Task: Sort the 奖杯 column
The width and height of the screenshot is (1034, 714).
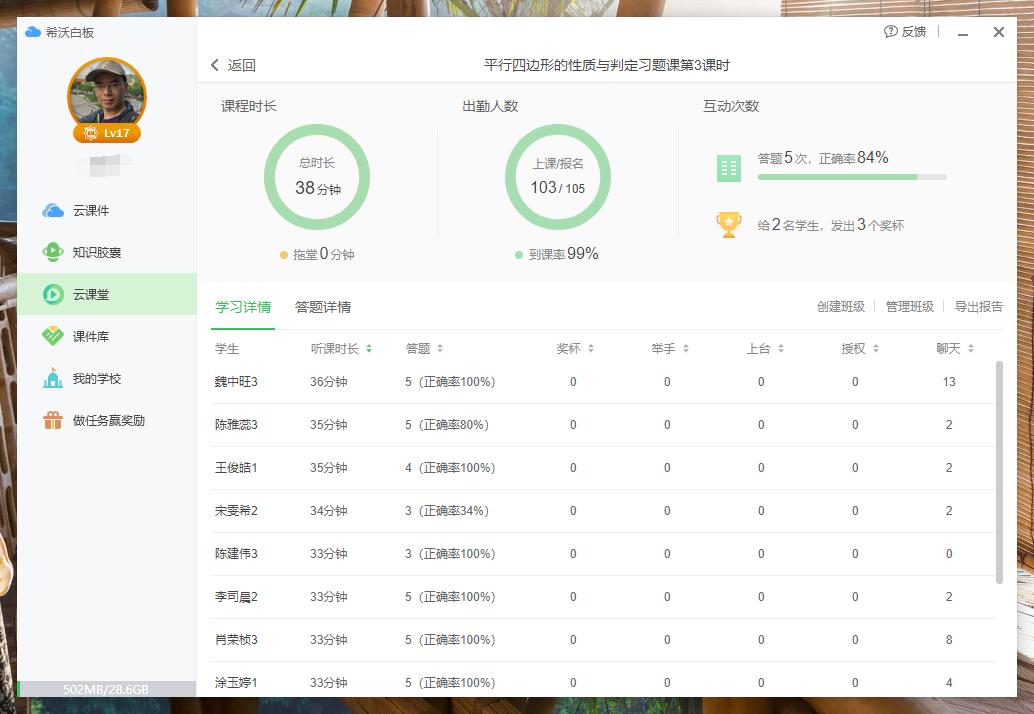Action: point(570,349)
